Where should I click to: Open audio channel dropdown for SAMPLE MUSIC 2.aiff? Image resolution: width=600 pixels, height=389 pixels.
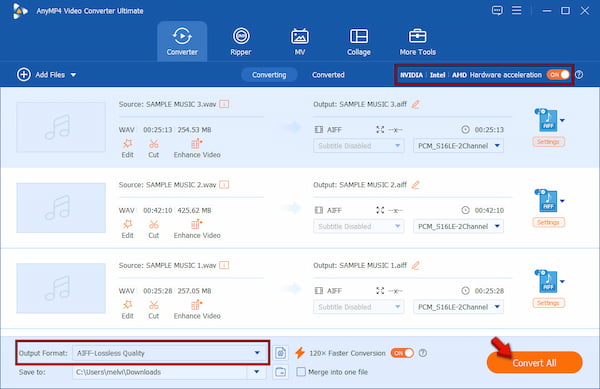click(458, 226)
